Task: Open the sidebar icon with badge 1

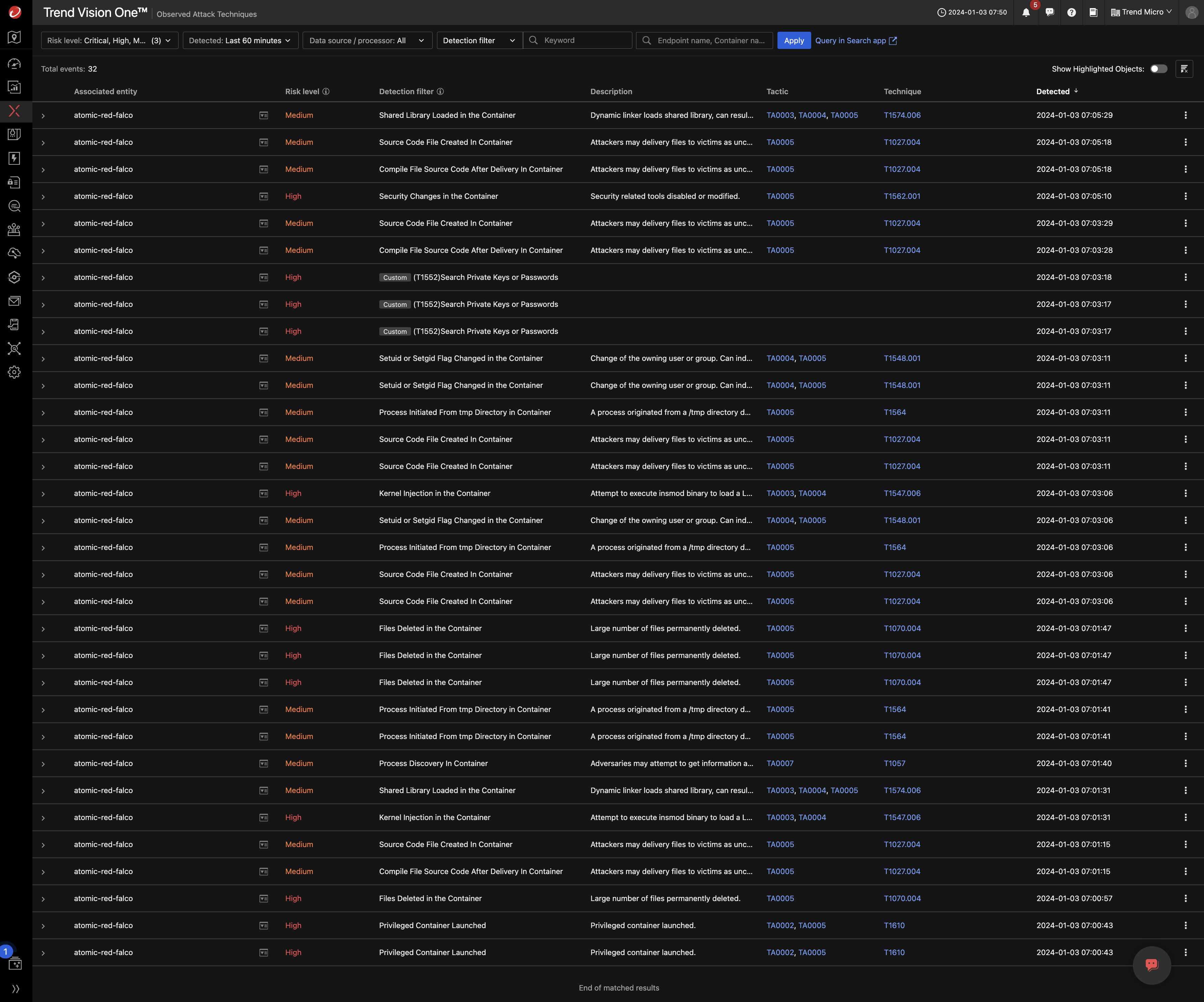Action: click(x=14, y=964)
